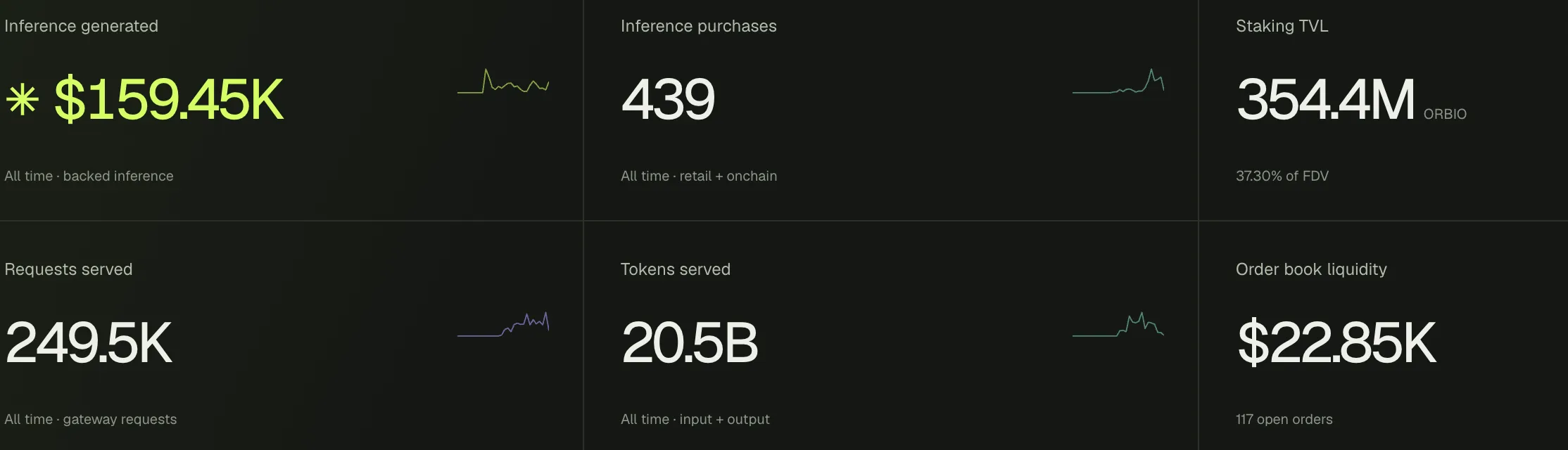The image size is (1568, 450).
Task: Open the Inference generated sparkline chart
Action: (503, 82)
